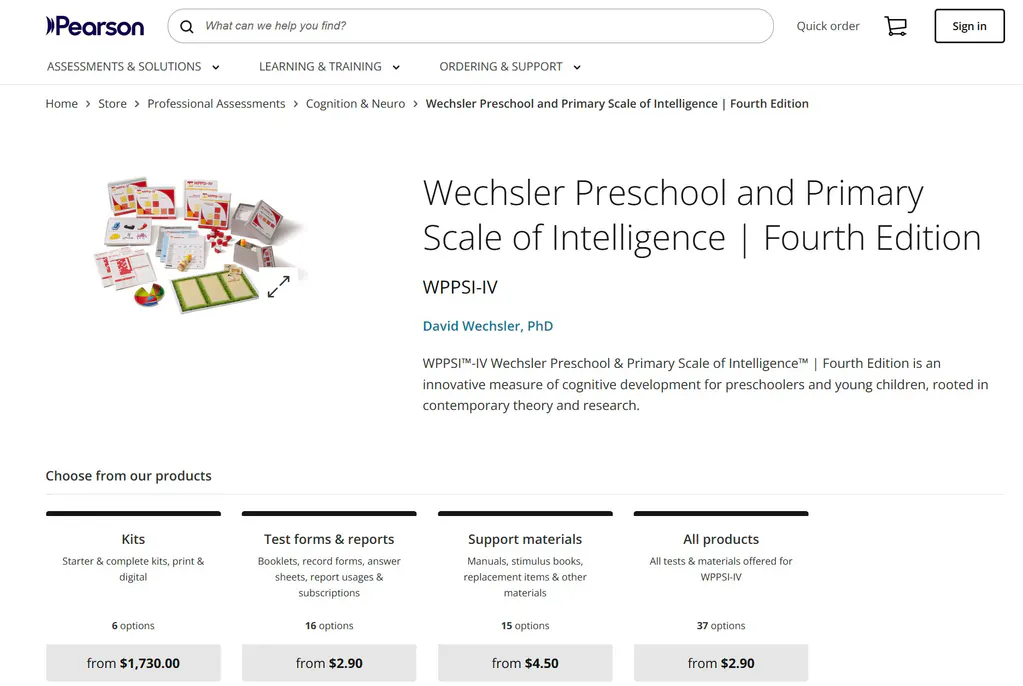Image resolution: width=1023 pixels, height=686 pixels.
Task: Click the from $1,730.00 Kits price button
Action: [x=132, y=662]
